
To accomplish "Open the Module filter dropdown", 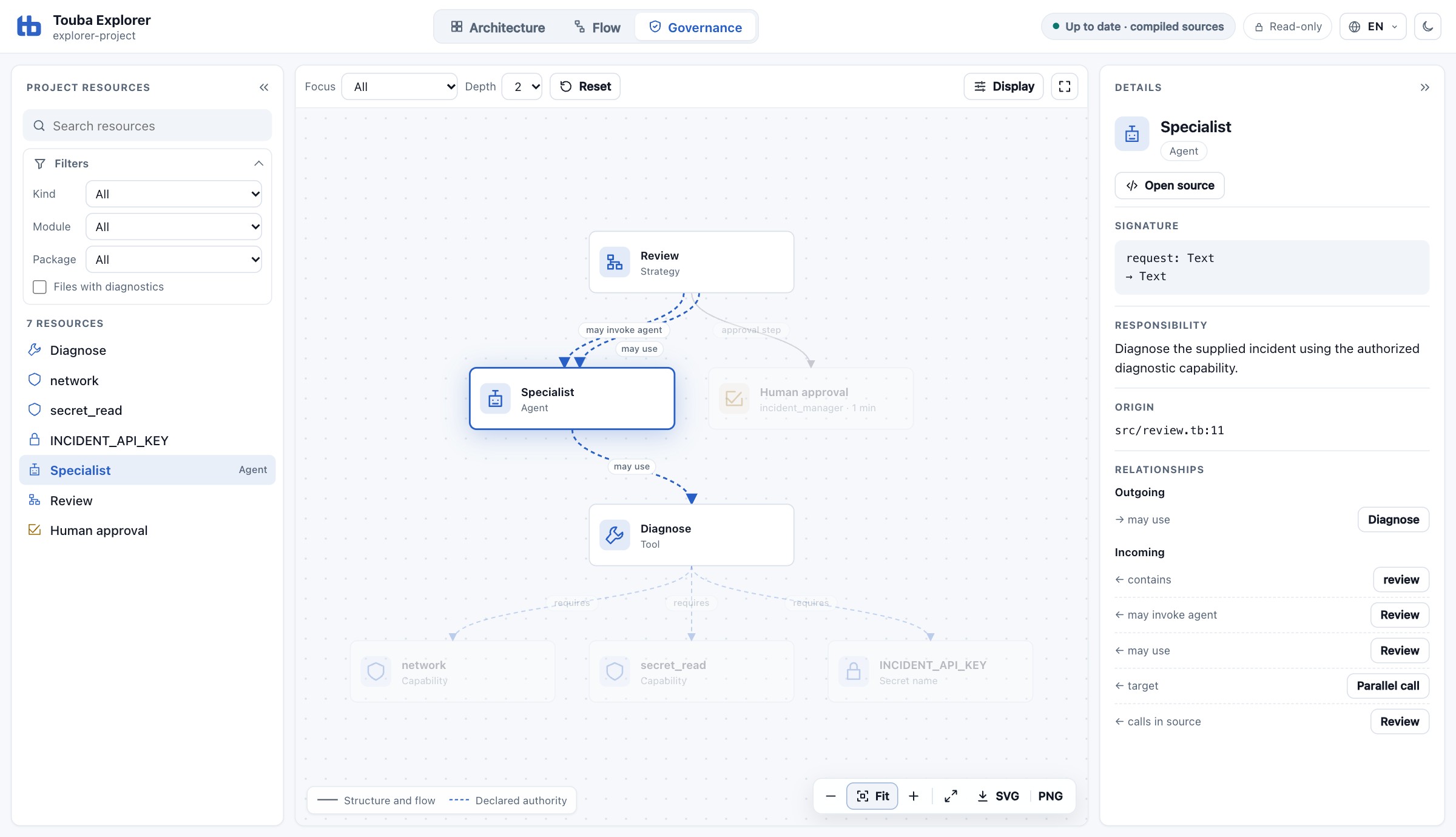I will [x=174, y=227].
